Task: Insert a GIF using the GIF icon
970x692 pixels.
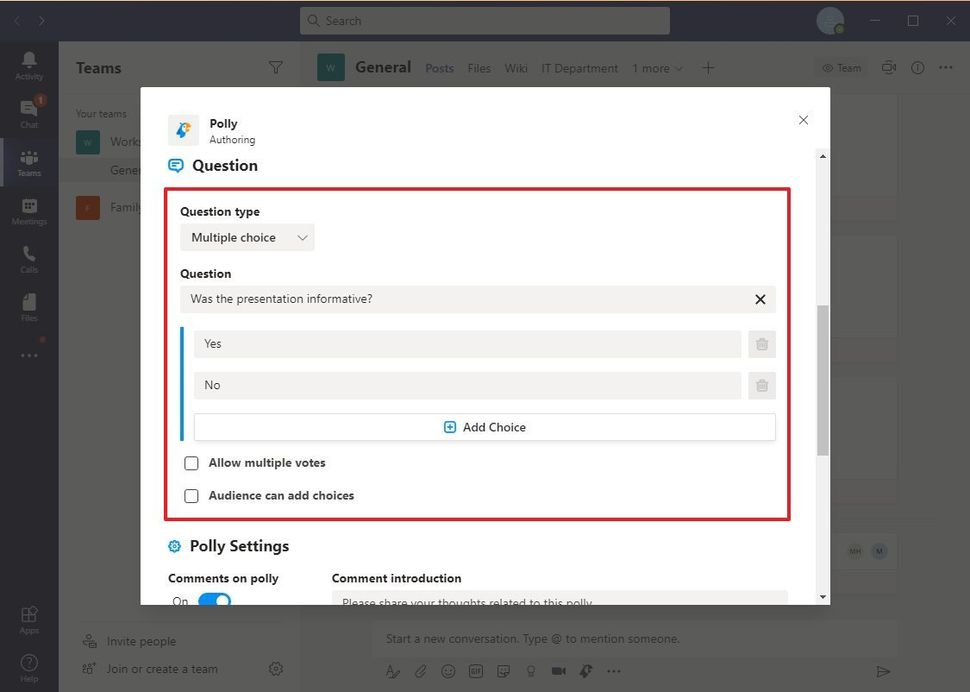Action: coord(475,671)
